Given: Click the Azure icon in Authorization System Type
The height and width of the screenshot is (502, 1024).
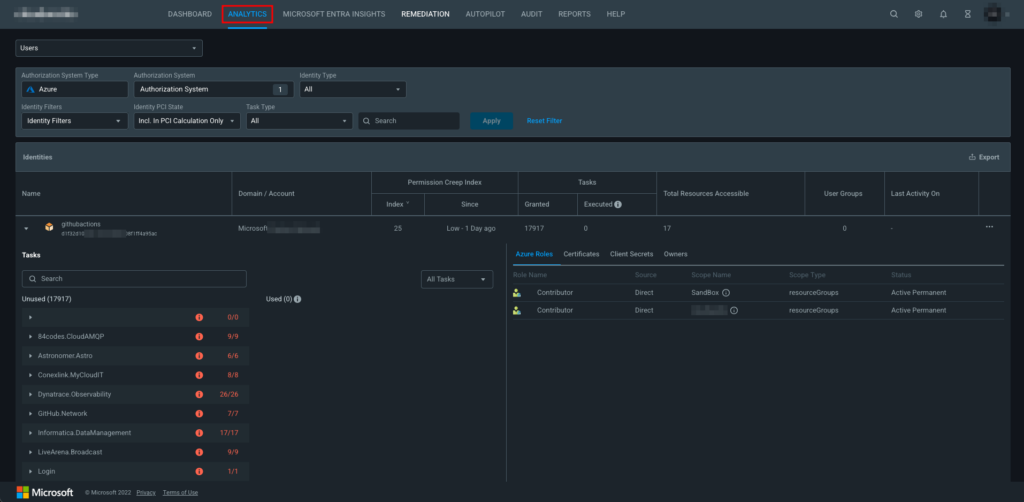Looking at the screenshot, I should (x=31, y=89).
